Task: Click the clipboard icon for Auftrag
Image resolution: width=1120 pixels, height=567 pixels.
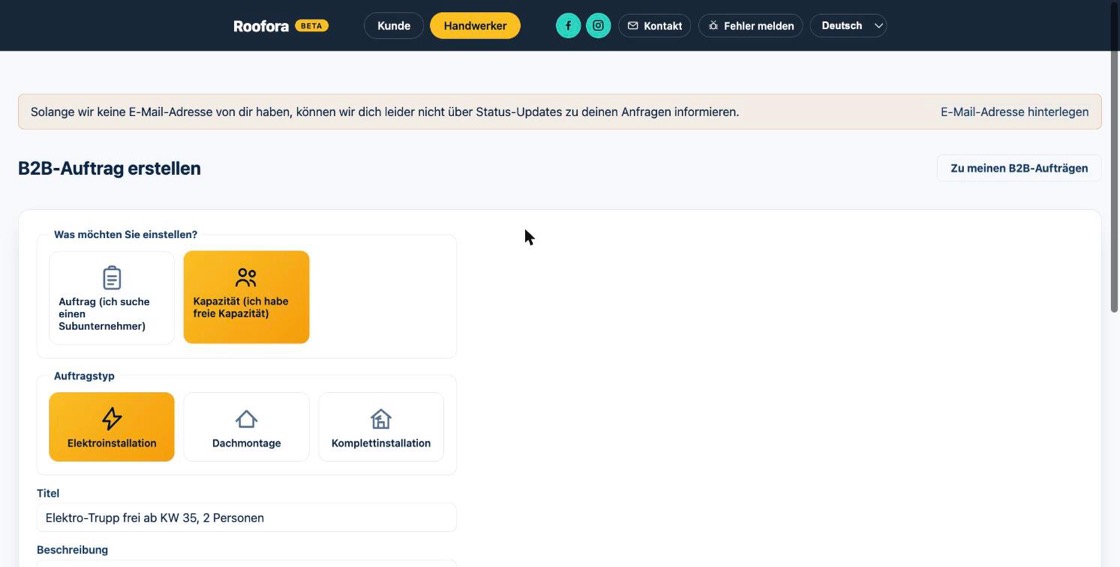Action: 112,278
